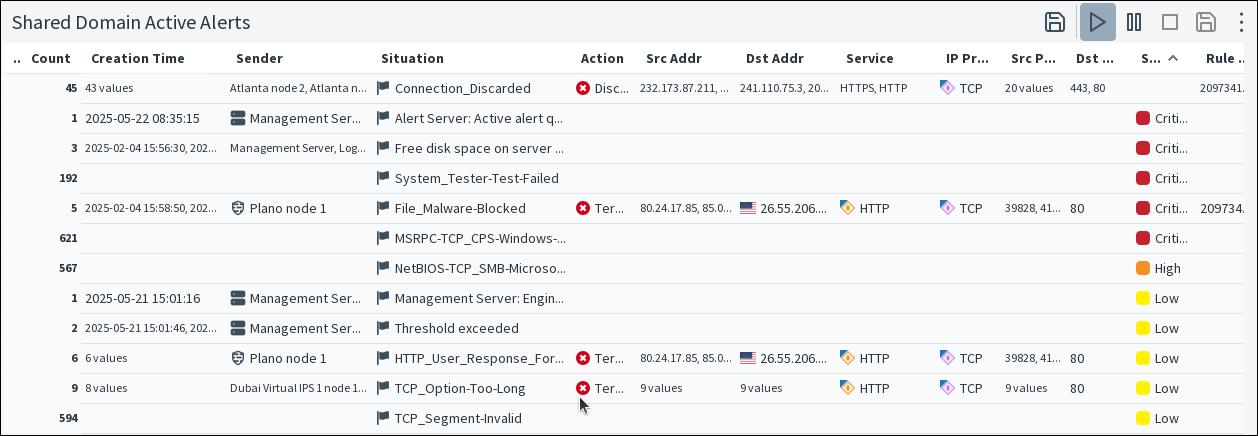
Task: Click the Creation Time column header
Action: [138, 58]
